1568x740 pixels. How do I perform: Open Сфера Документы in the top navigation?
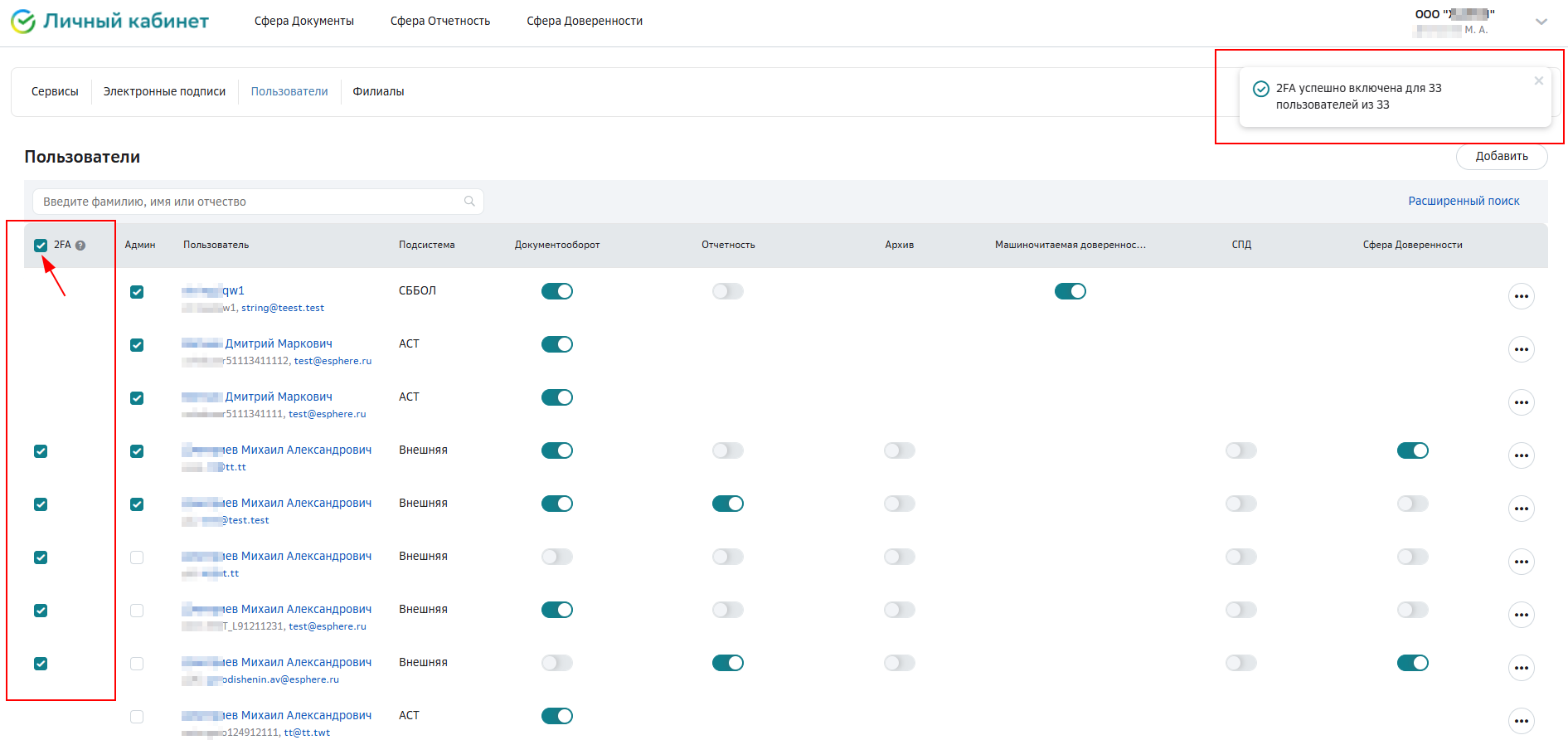point(304,22)
